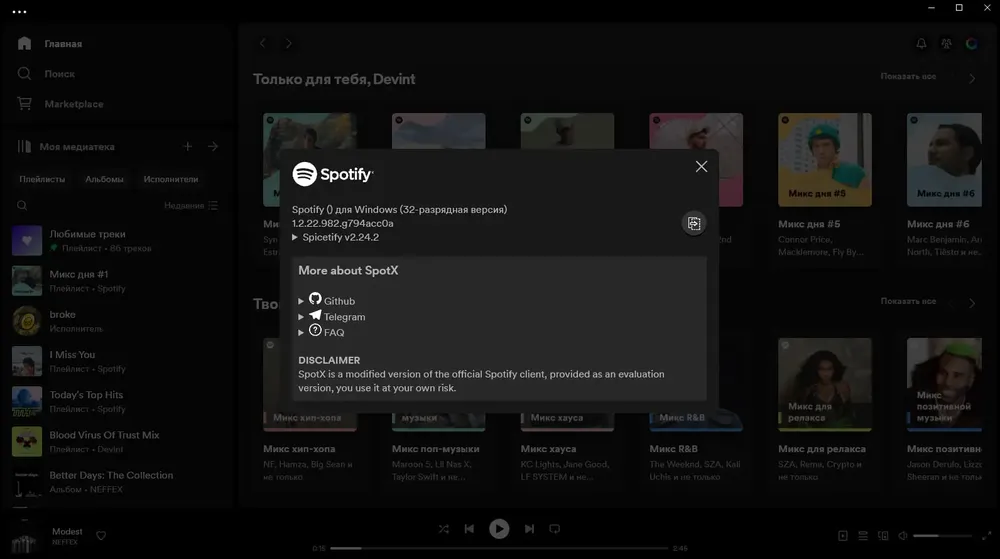Image resolution: width=1000 pixels, height=559 pixels.
Task: Click Показать все for Только для тебя
Action: (908, 76)
